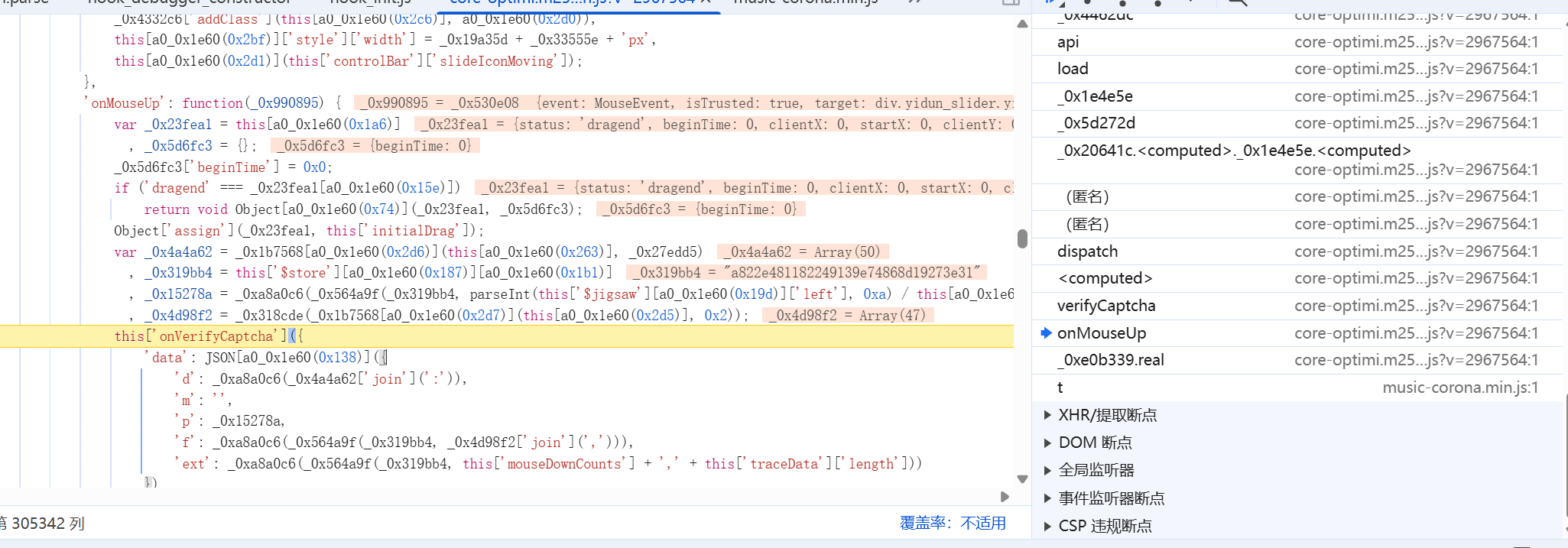This screenshot has width=1568, height=548.
Task: Select the _0x5d272d call stack frame
Action: click(1297, 123)
